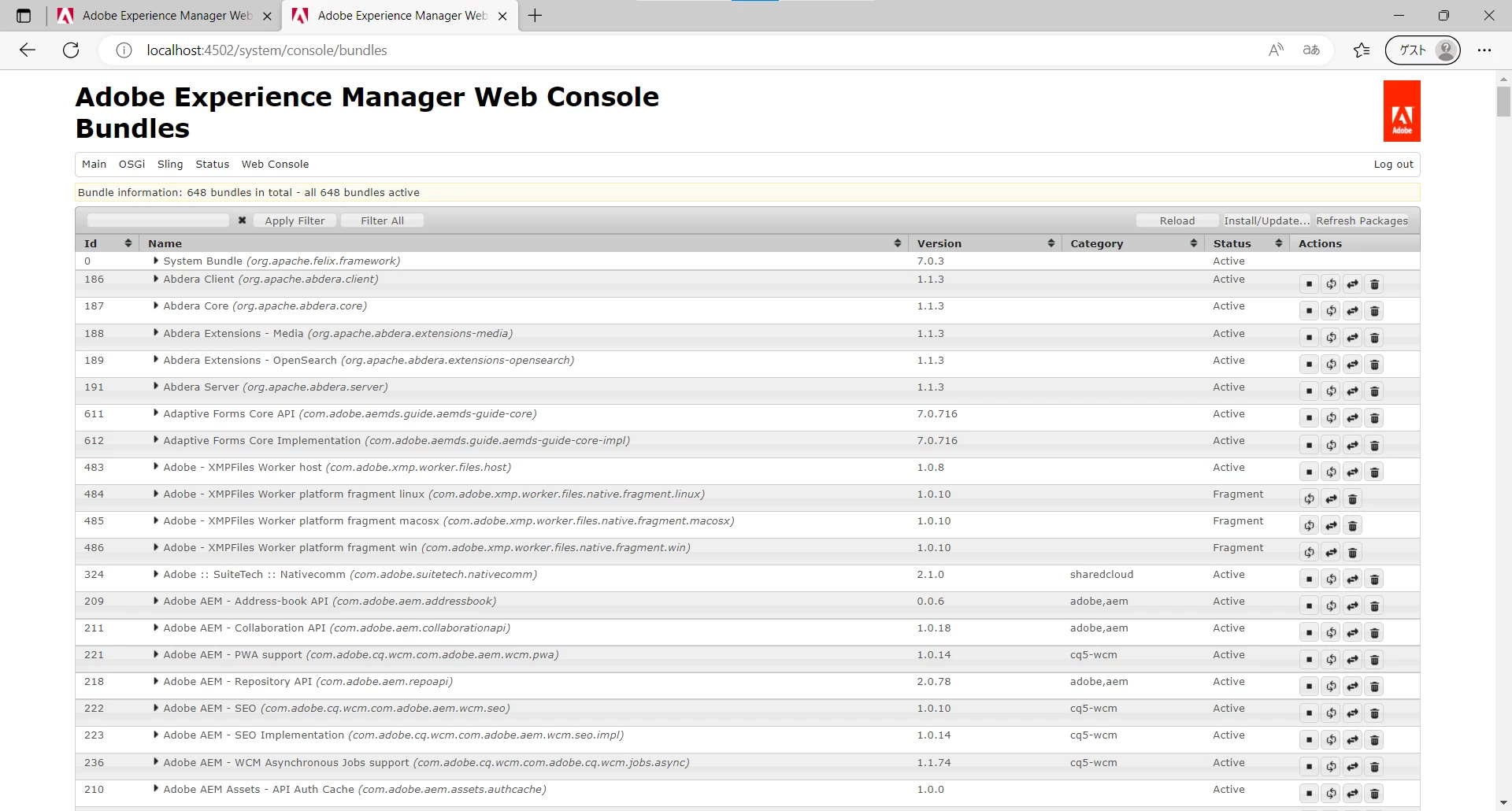Open browser favorites

1362,50
